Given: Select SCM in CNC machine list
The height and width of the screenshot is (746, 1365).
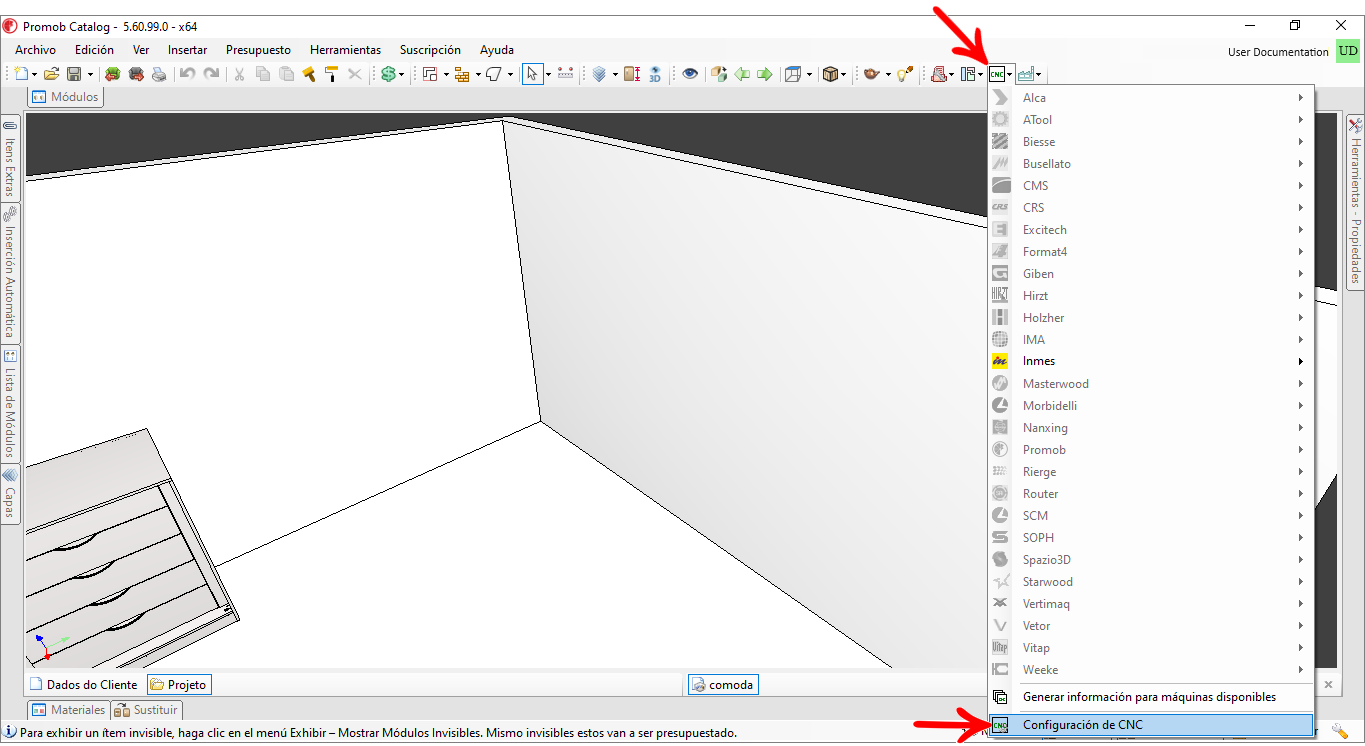Looking at the screenshot, I should [x=1150, y=516].
